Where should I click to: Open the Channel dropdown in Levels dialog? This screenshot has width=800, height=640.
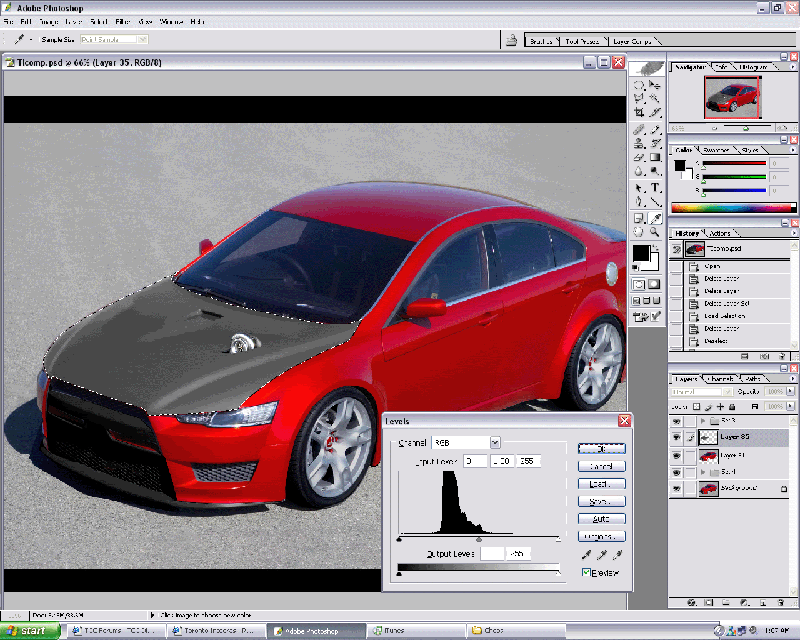495,442
